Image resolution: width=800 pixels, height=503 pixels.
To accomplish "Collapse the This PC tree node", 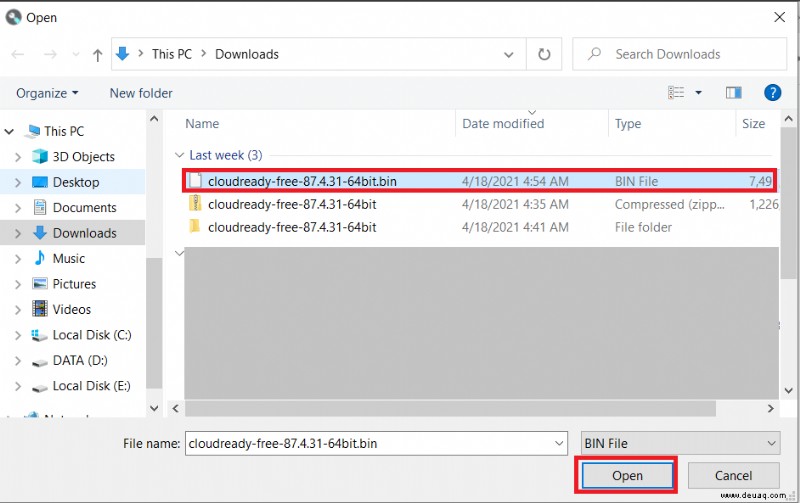I will coord(9,132).
